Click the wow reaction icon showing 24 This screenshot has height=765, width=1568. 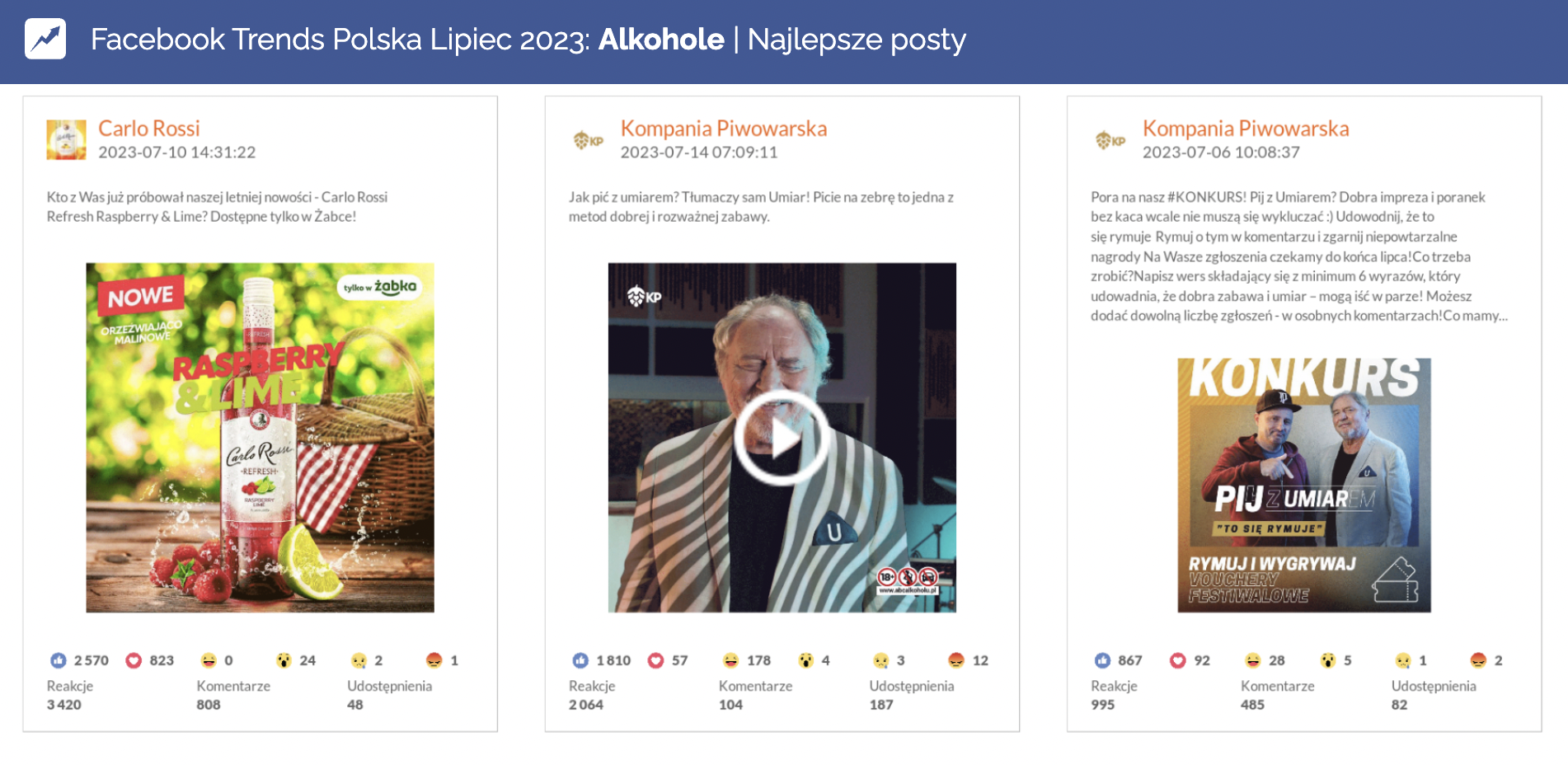pos(284,660)
